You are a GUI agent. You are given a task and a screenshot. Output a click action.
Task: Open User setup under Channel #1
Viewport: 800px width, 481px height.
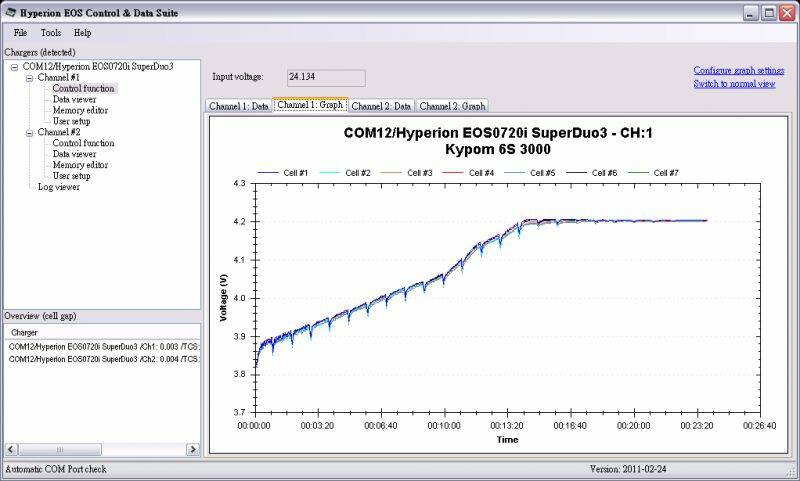coord(71,121)
